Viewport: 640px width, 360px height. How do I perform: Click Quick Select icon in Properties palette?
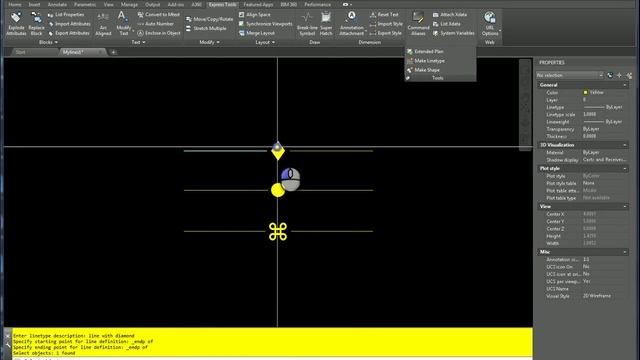click(x=629, y=75)
